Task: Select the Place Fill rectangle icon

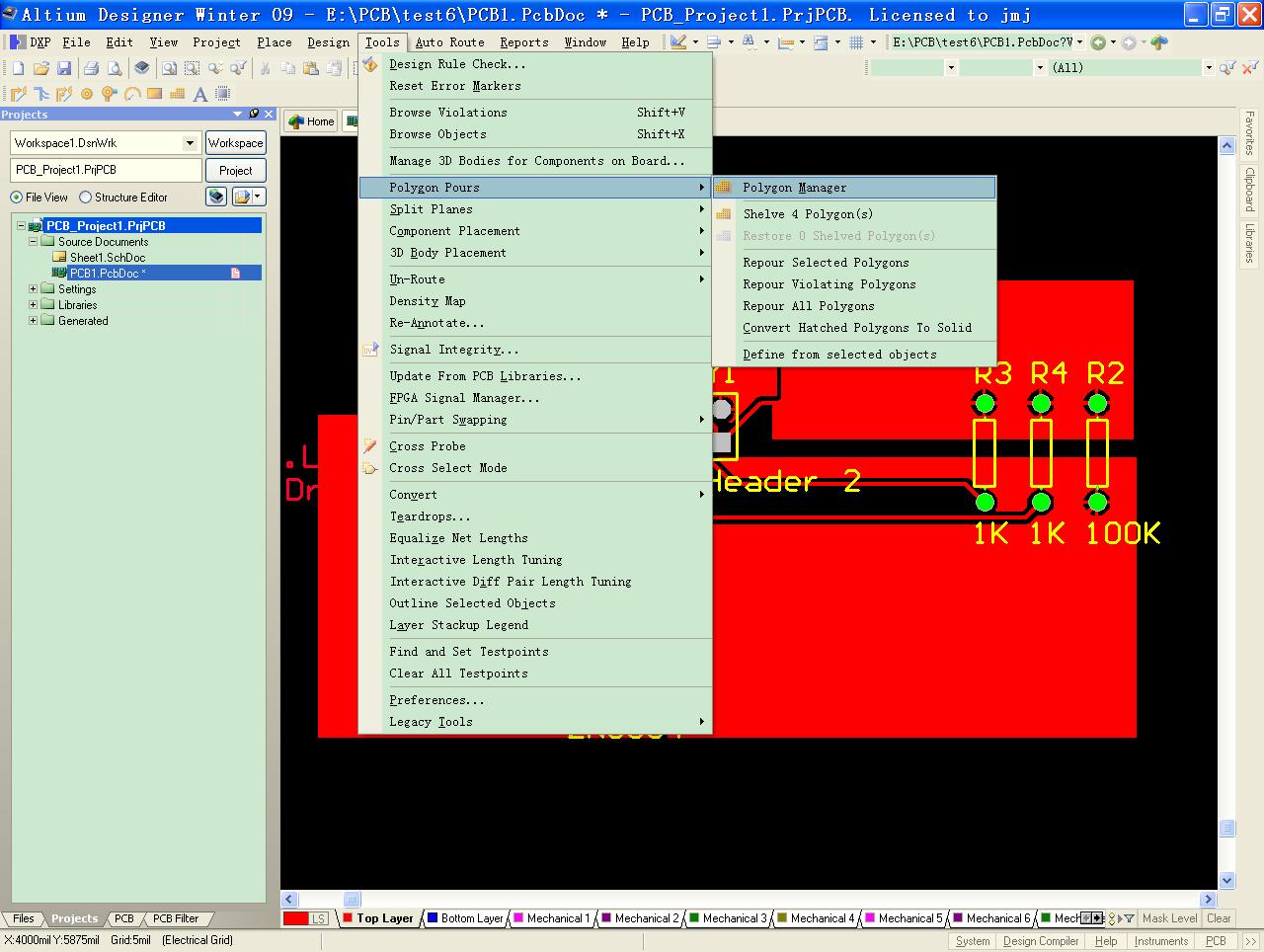Action: 155,94
